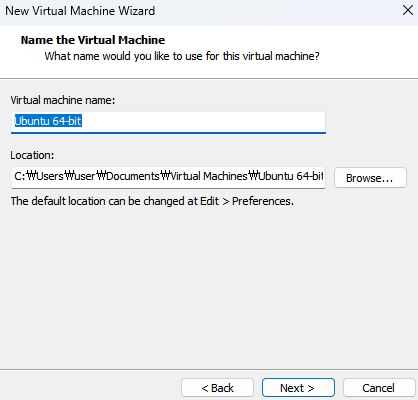
Task: Click the 'Location:' label
Action: coord(32,155)
